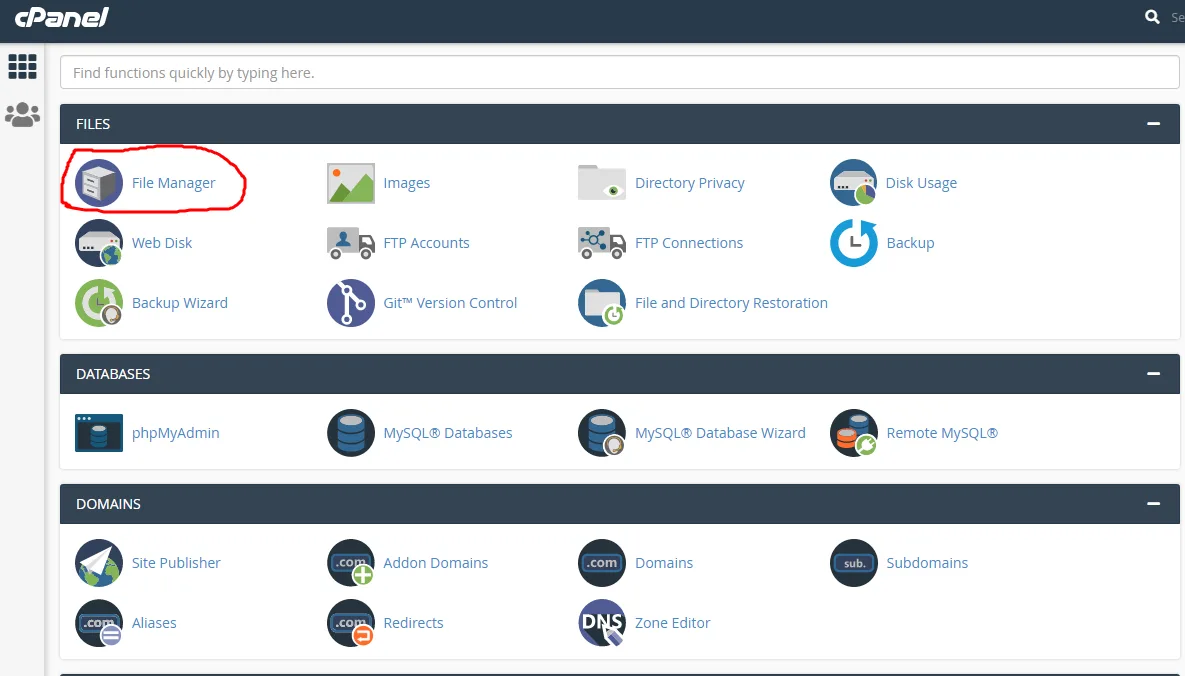1185x676 pixels.
Task: Go to Directory Privacy link
Action: 689,183
